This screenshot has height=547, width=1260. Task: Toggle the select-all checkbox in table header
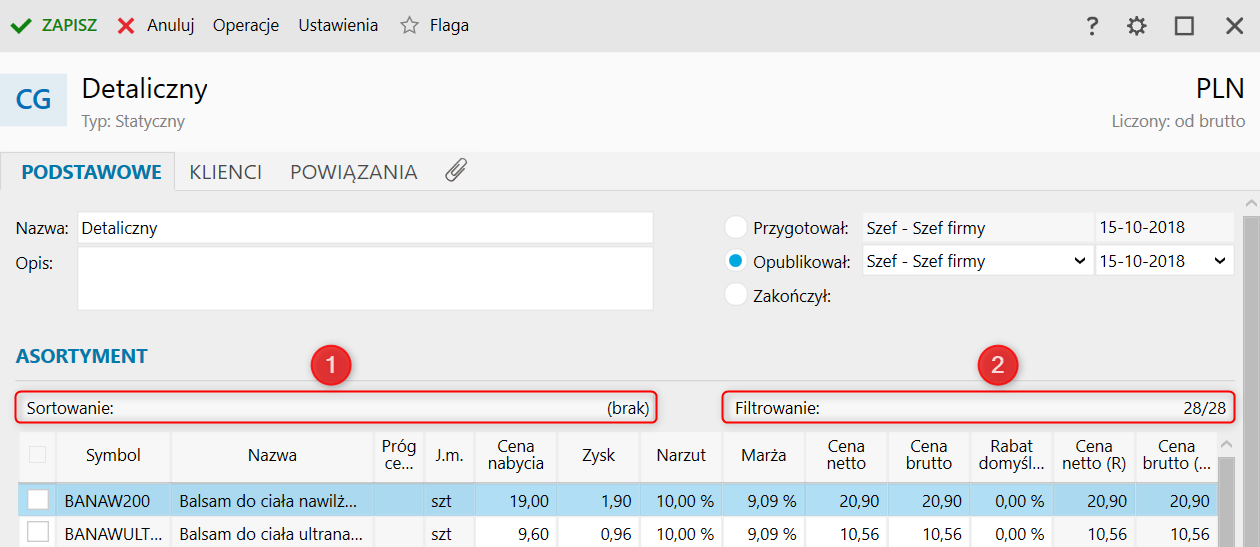[38, 455]
